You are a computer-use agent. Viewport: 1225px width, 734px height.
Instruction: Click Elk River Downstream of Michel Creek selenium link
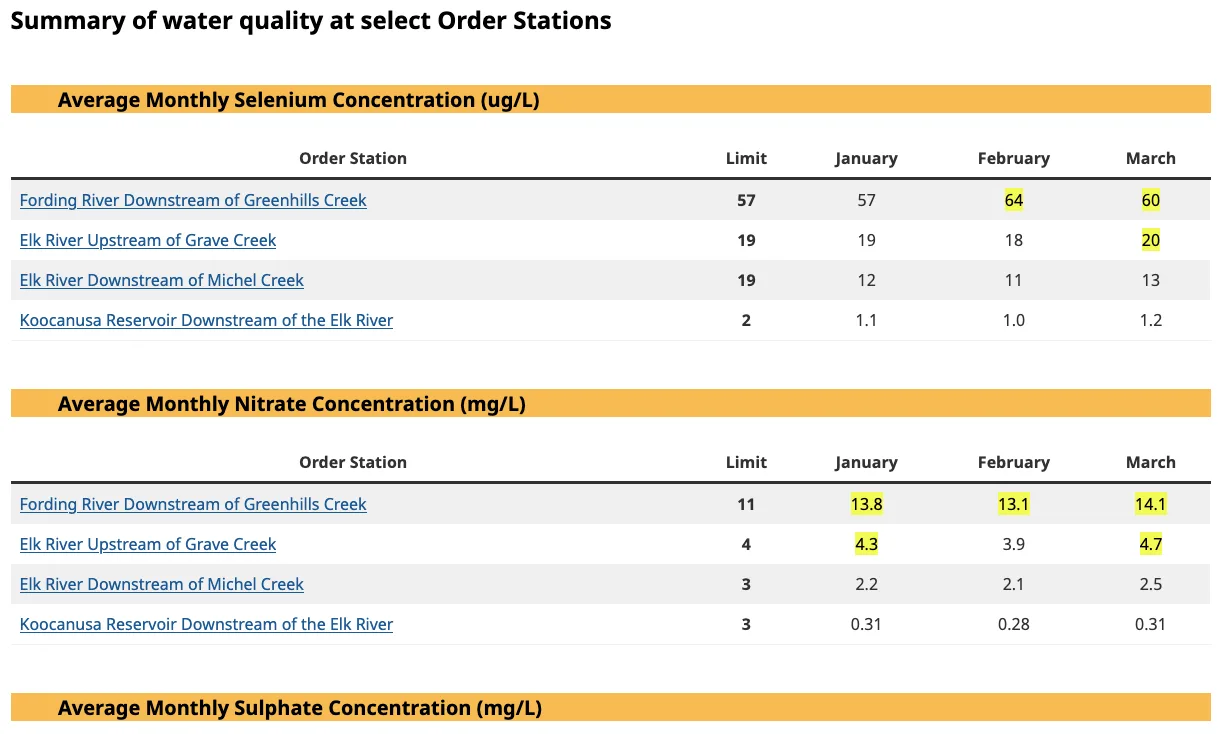click(x=162, y=280)
